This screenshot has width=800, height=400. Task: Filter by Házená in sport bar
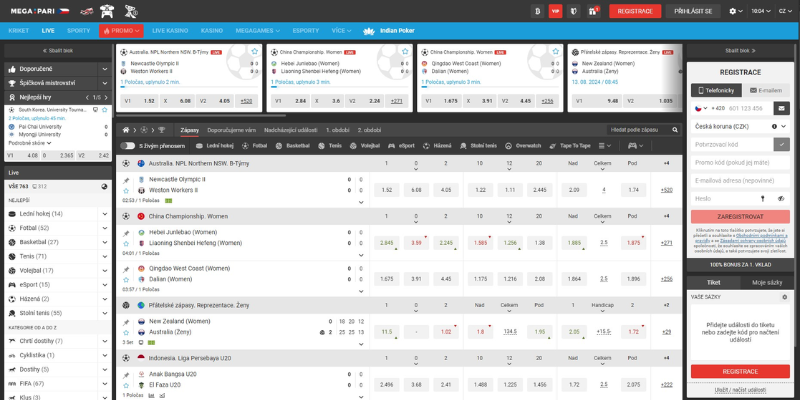pyautogui.click(x=437, y=146)
